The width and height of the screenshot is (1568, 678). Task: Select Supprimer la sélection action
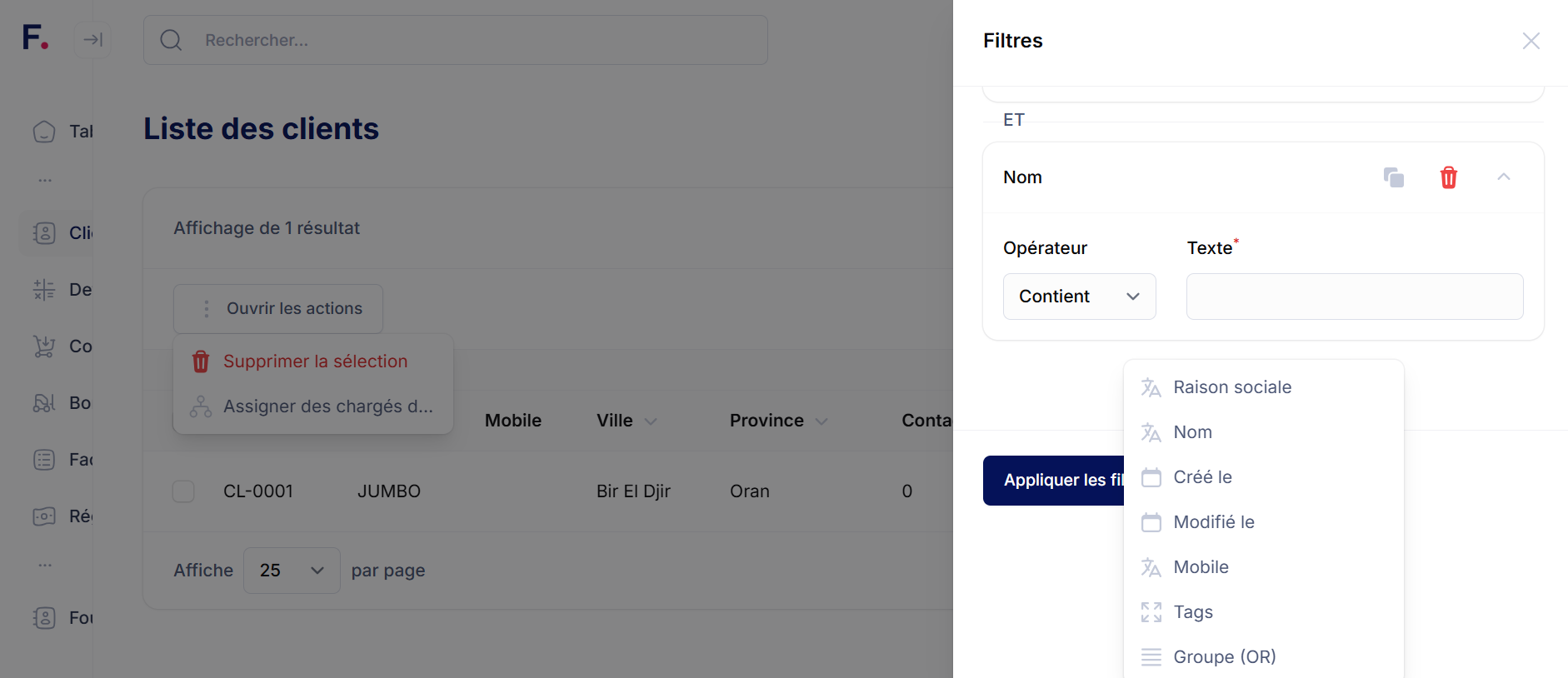coord(315,361)
